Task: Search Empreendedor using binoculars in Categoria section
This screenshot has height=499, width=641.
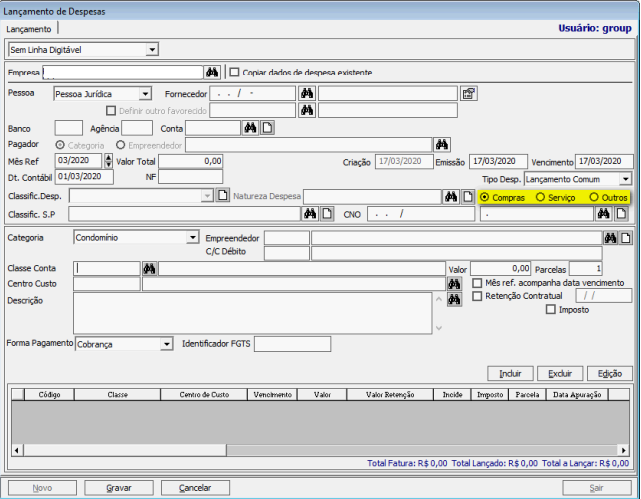Action: 610,238
